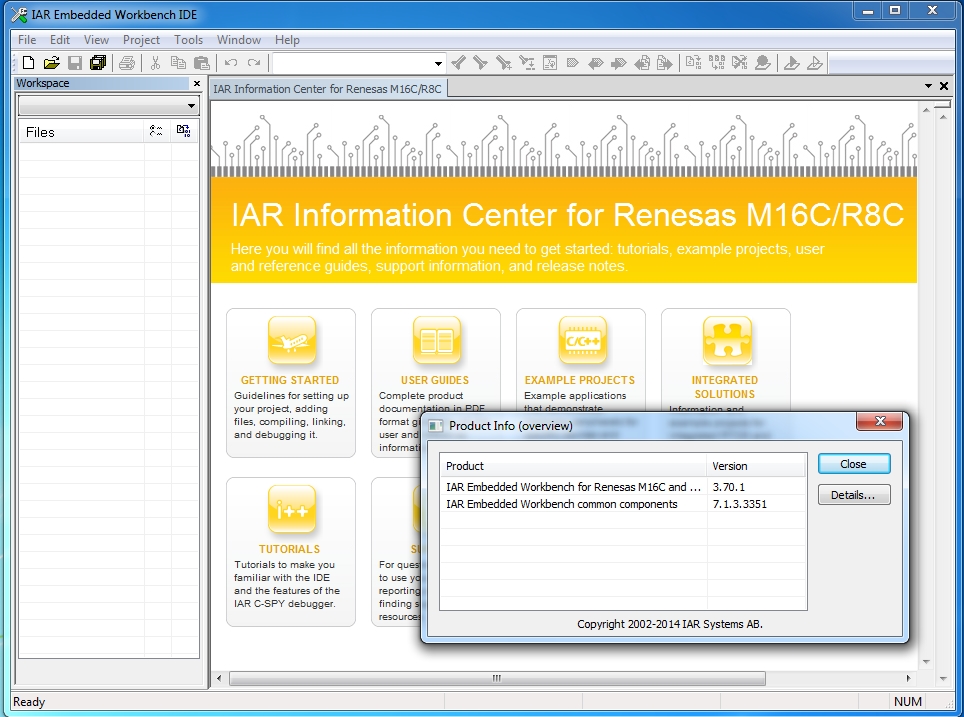
Task: Click the Copy icon in toolbar
Action: point(178,63)
